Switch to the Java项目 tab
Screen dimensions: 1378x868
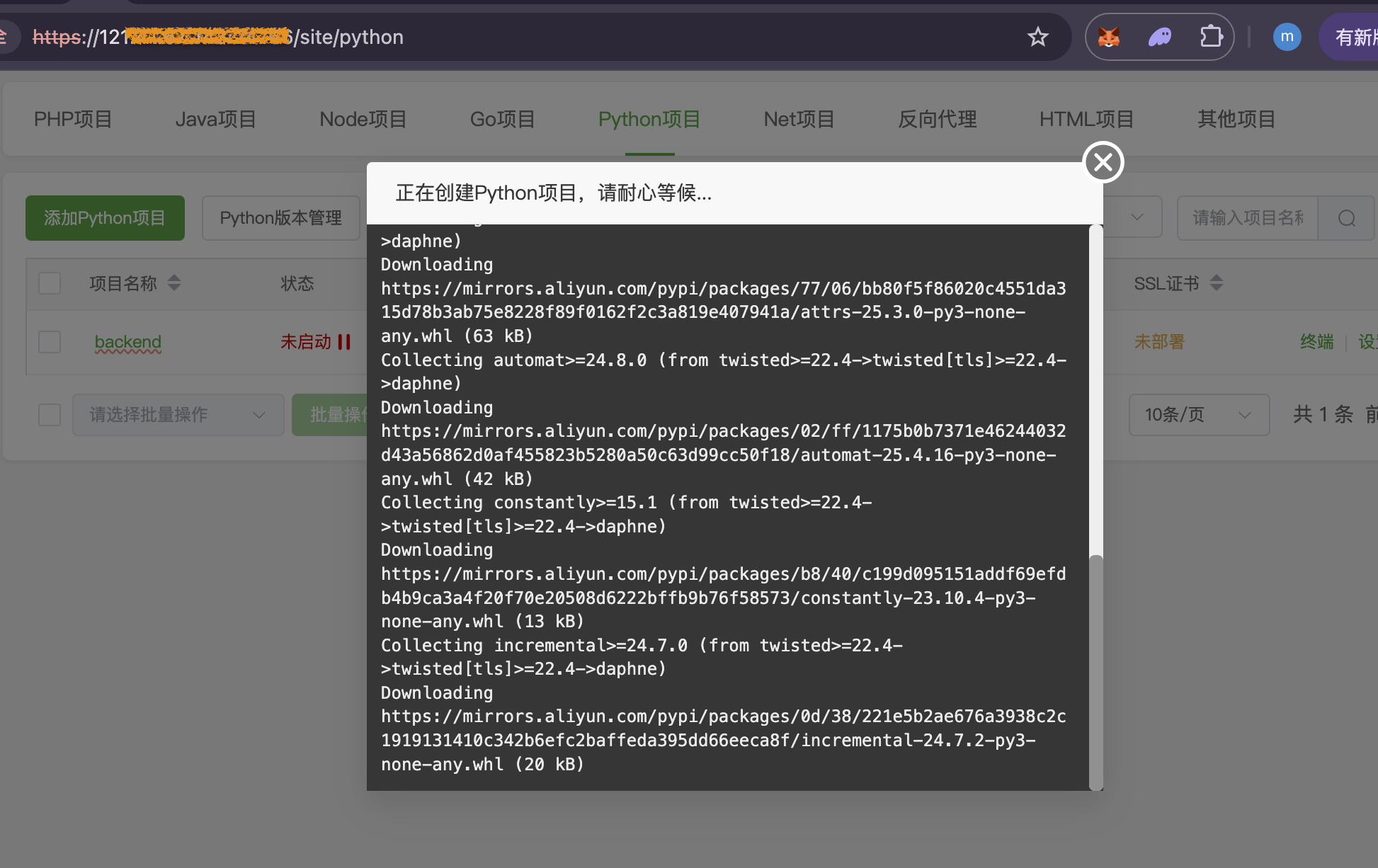[216, 119]
